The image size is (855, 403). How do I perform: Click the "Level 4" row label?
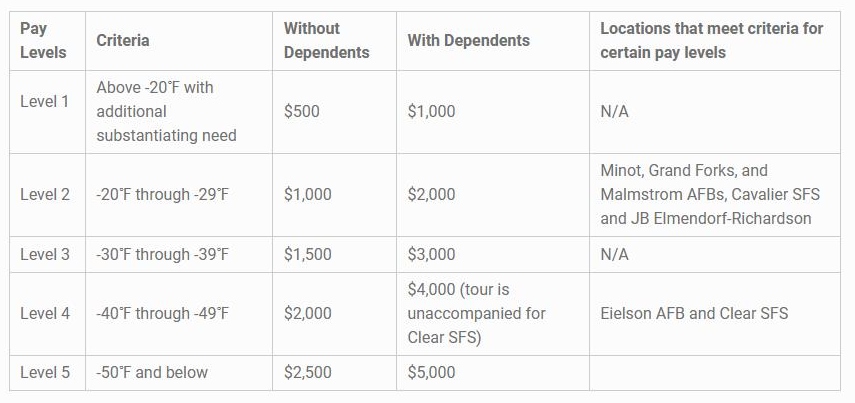point(45,313)
